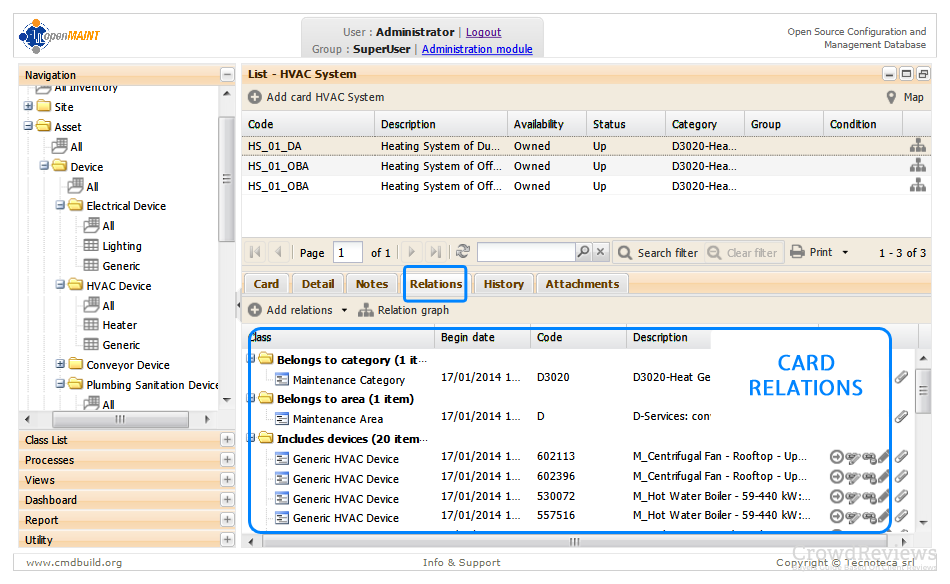Viewport: 950px width, 584px height.
Task: Click the Relation graph icon button
Action: (x=365, y=310)
